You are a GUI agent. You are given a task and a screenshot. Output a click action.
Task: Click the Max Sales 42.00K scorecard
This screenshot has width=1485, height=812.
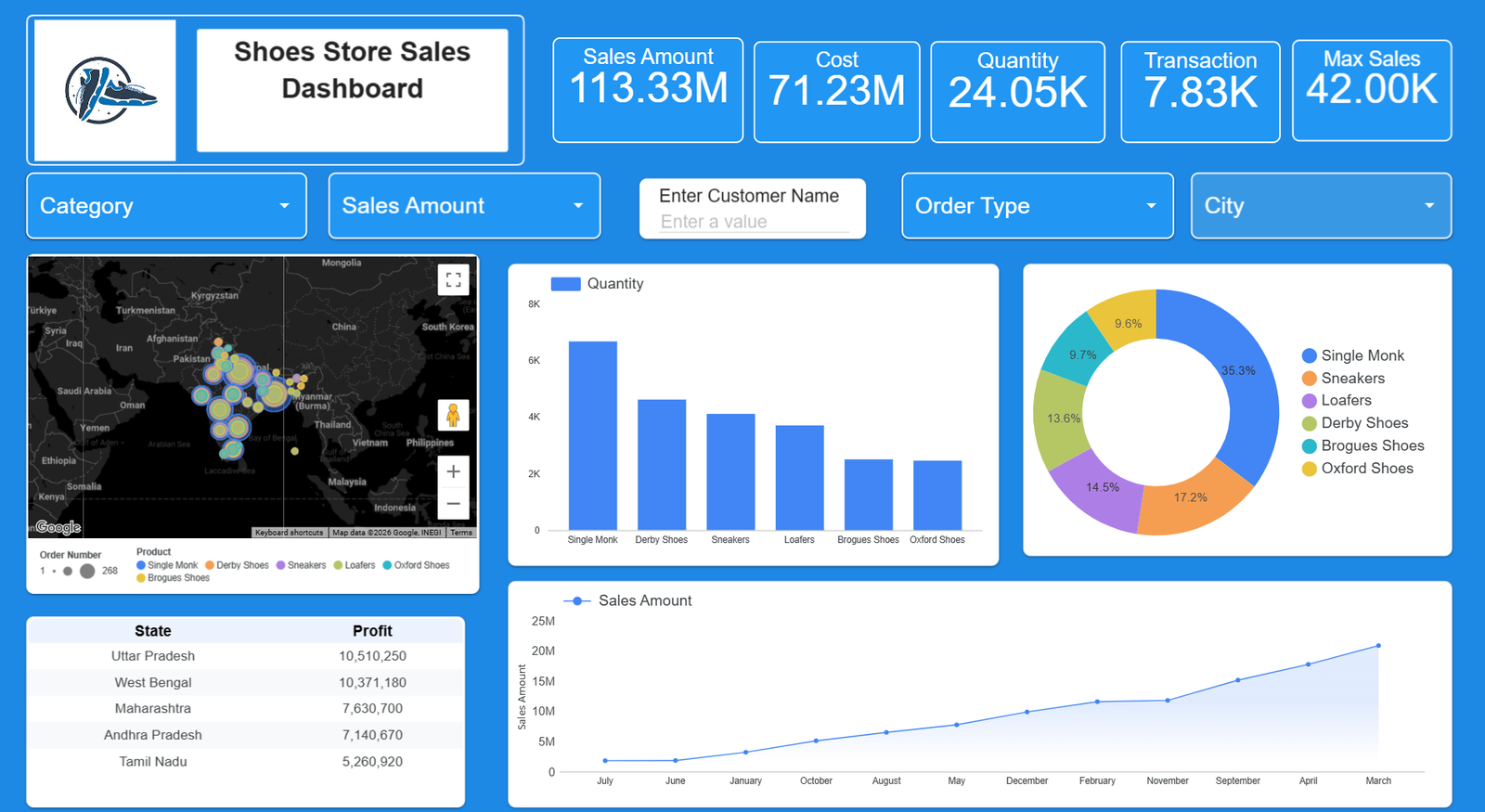tap(1372, 90)
